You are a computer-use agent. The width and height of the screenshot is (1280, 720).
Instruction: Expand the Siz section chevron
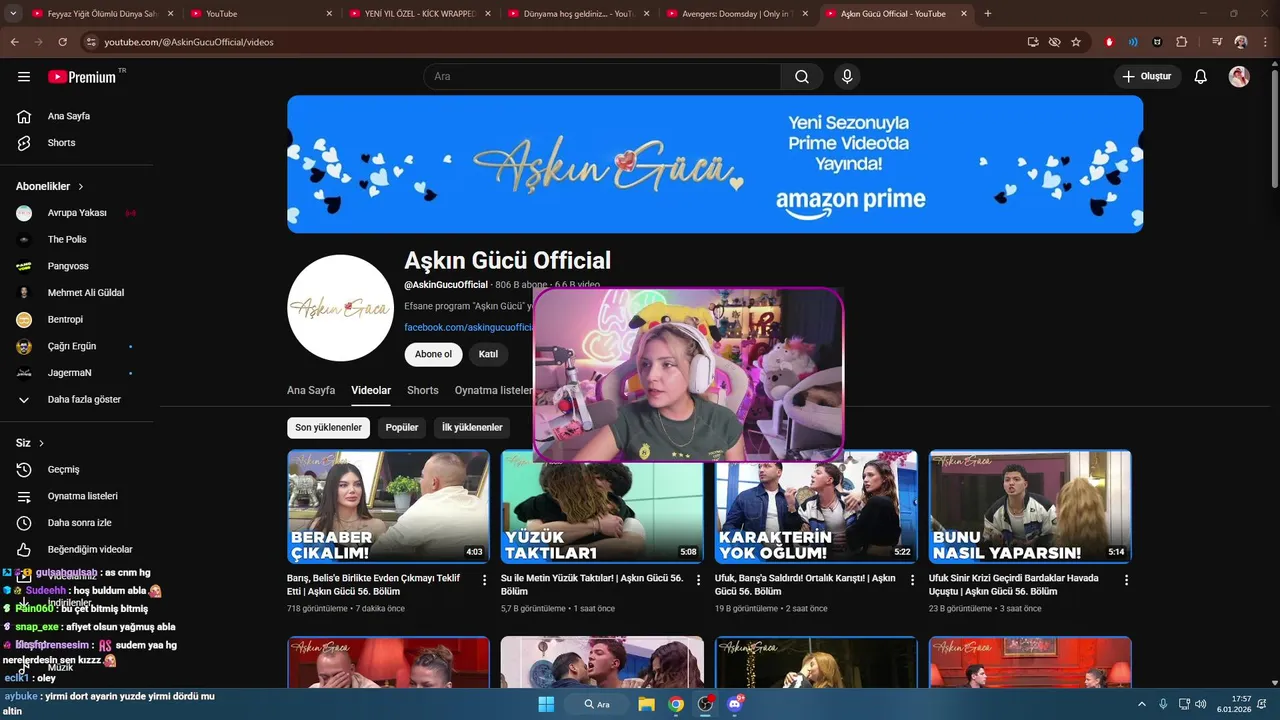click(41, 443)
